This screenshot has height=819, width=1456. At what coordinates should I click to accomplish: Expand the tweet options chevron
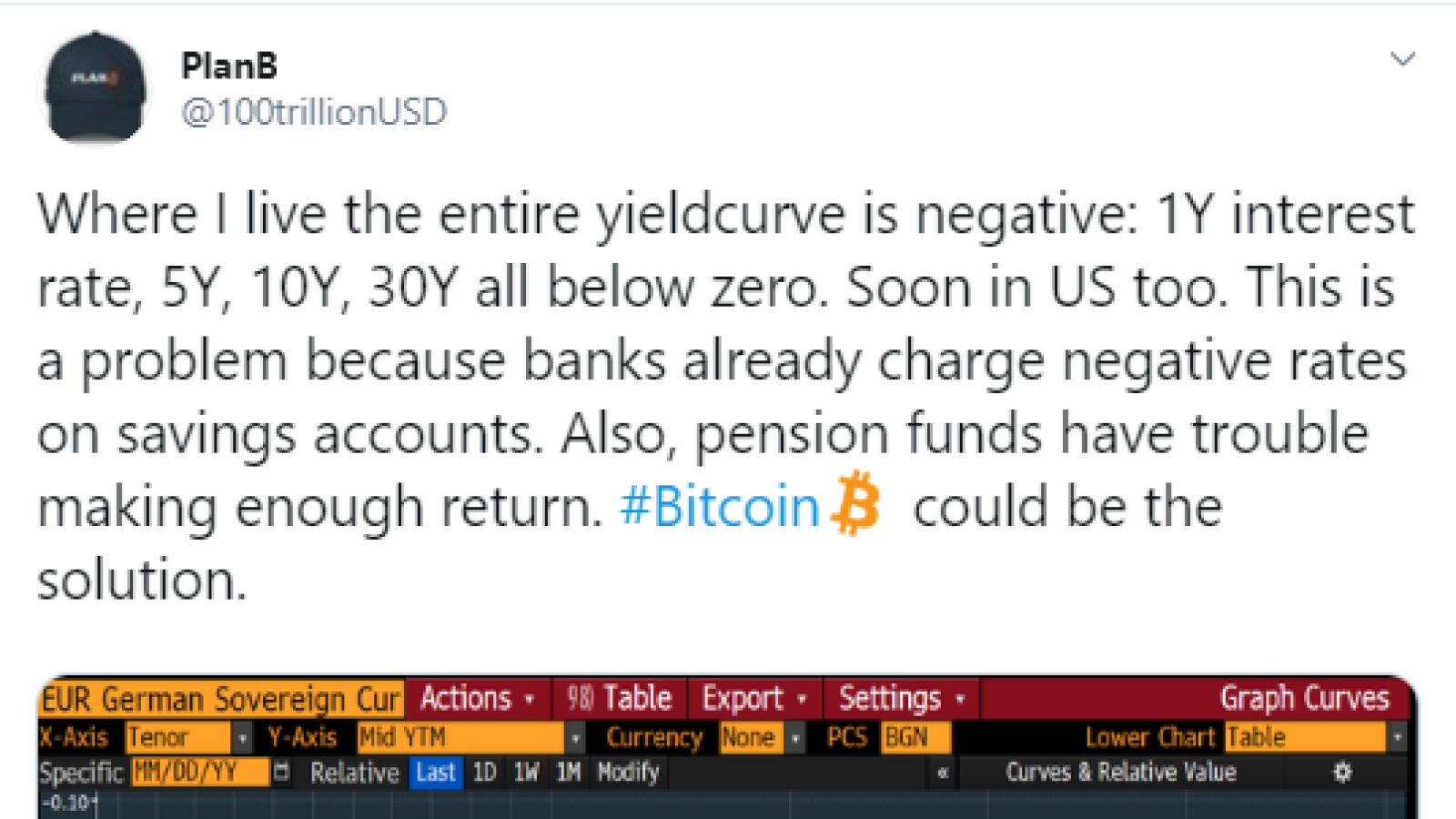point(1402,60)
